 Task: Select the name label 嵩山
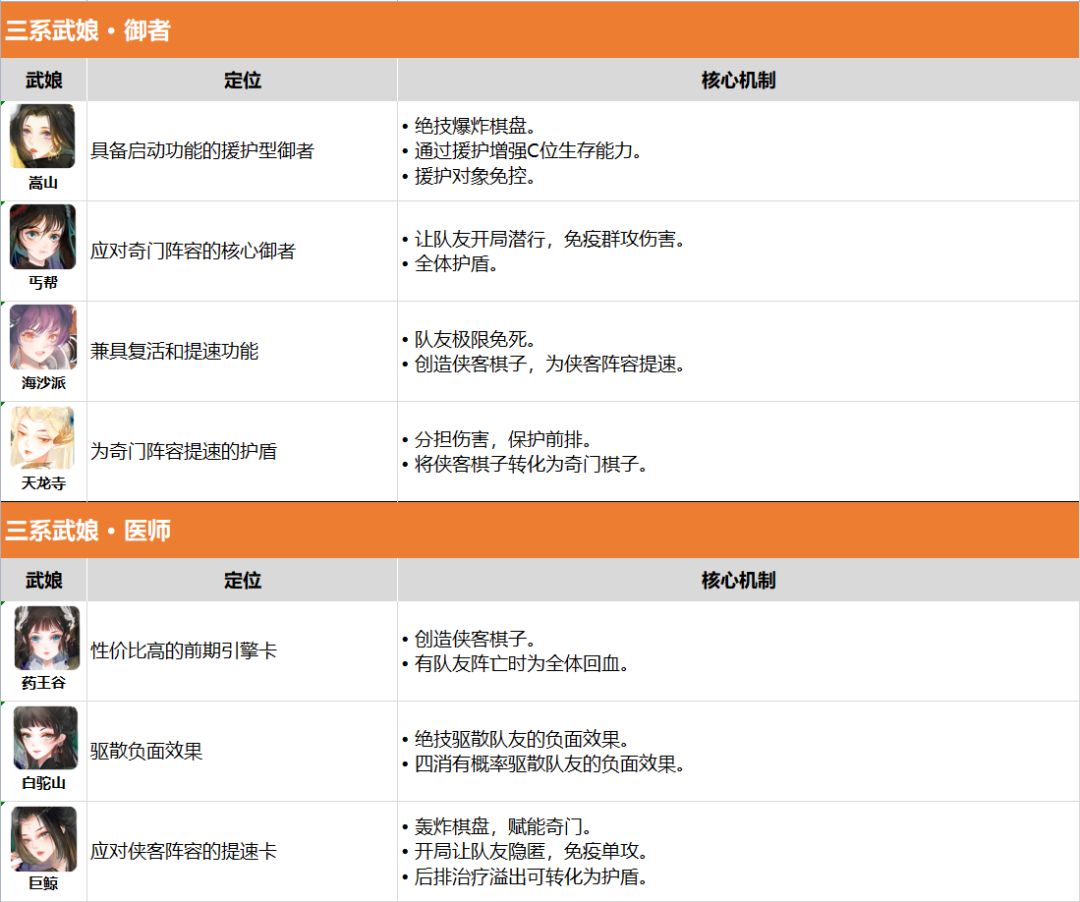43,182
